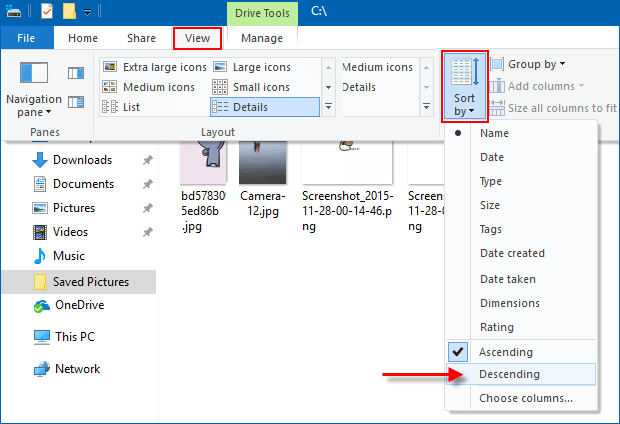Open the File menu tab

pos(27,38)
